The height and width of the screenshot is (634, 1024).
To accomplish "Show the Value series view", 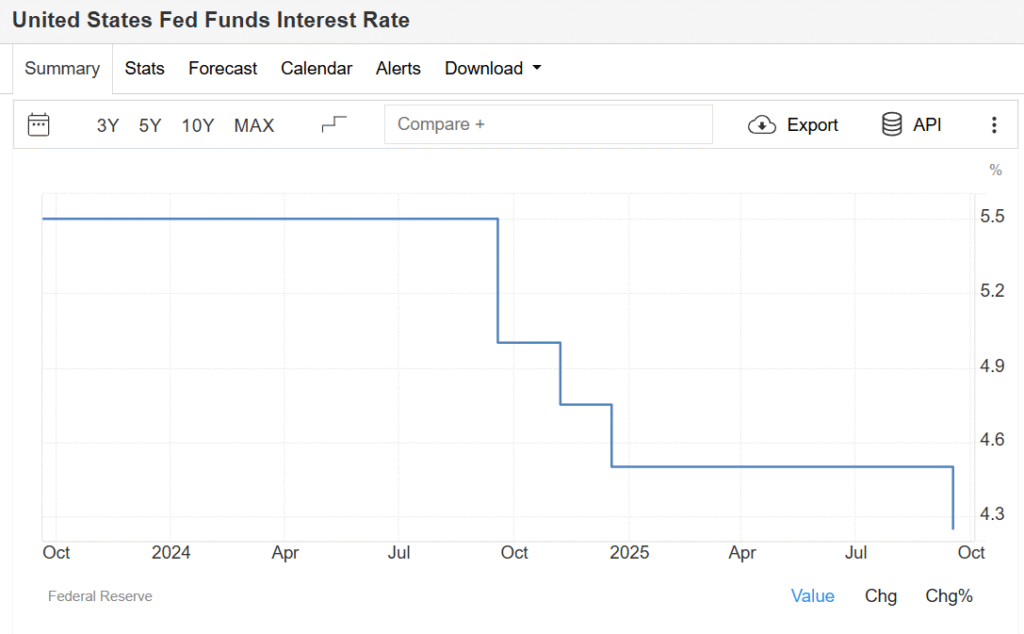I will 812,596.
